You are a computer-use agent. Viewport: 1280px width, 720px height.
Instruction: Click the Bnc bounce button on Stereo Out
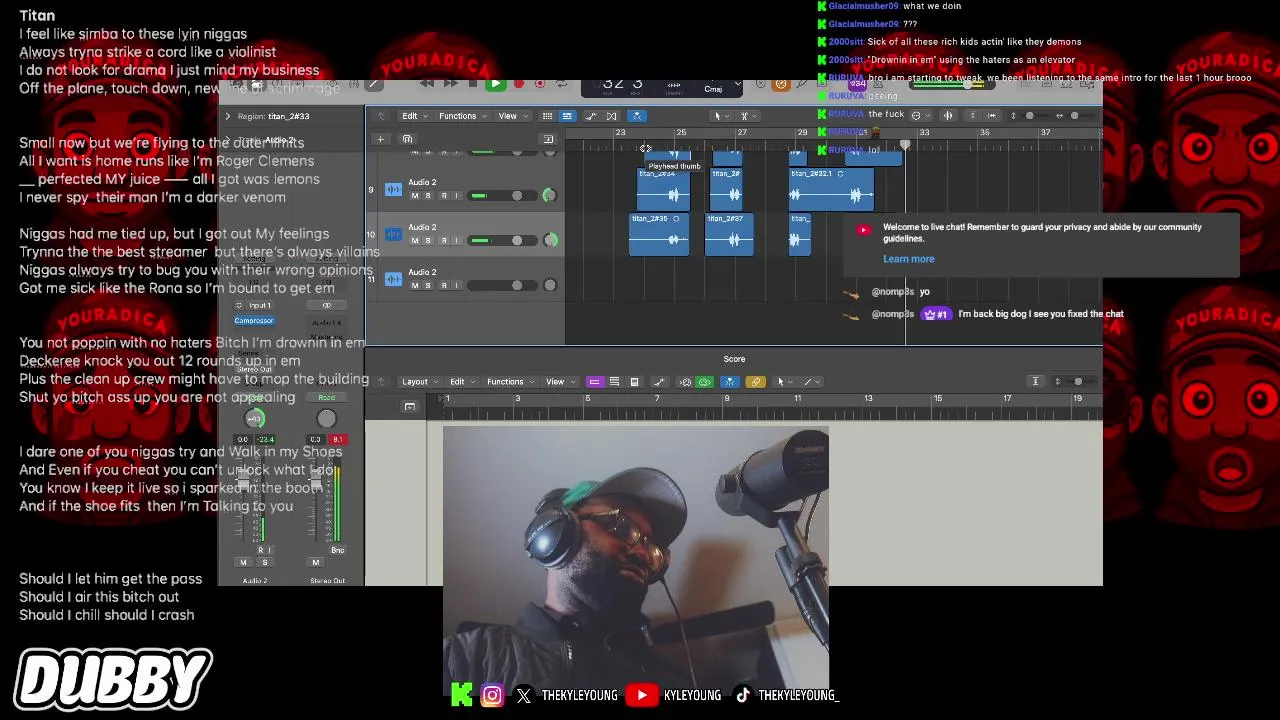338,550
